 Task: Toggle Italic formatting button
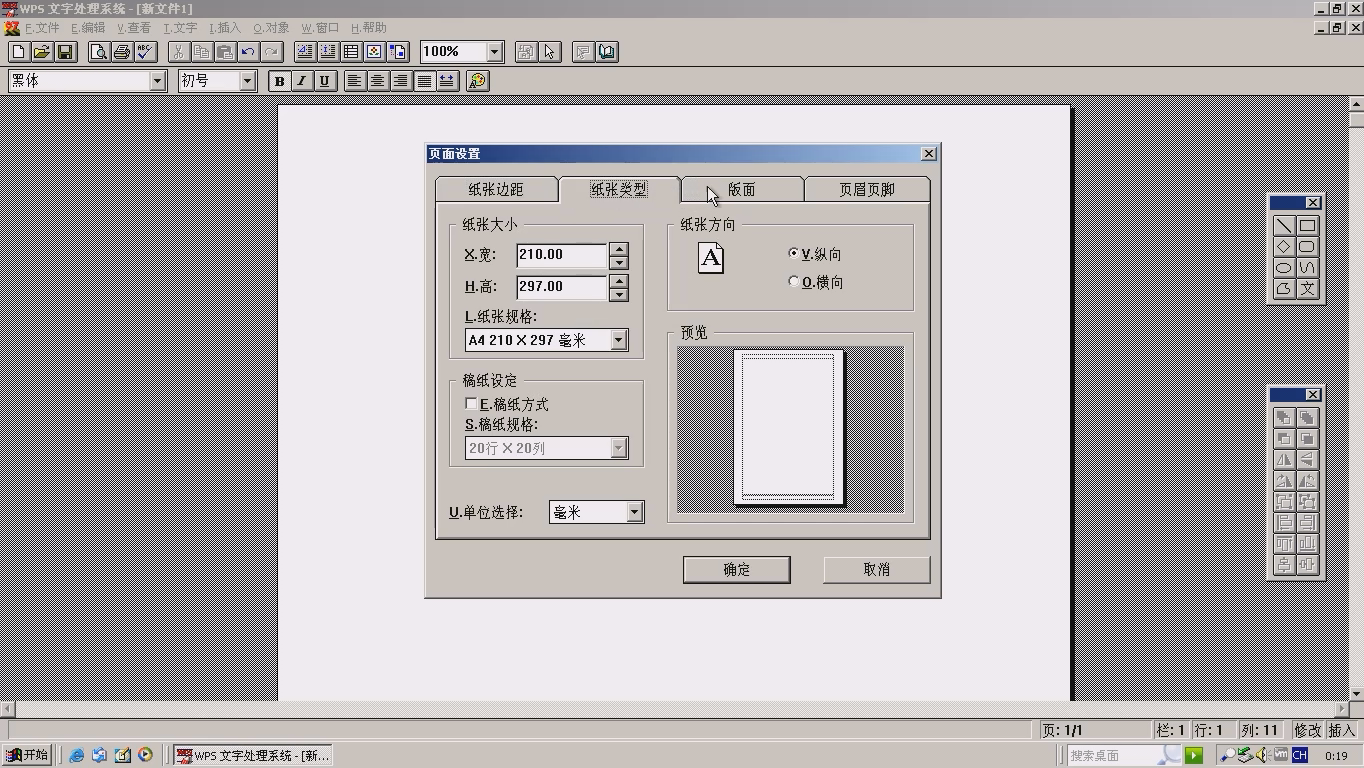tap(302, 81)
